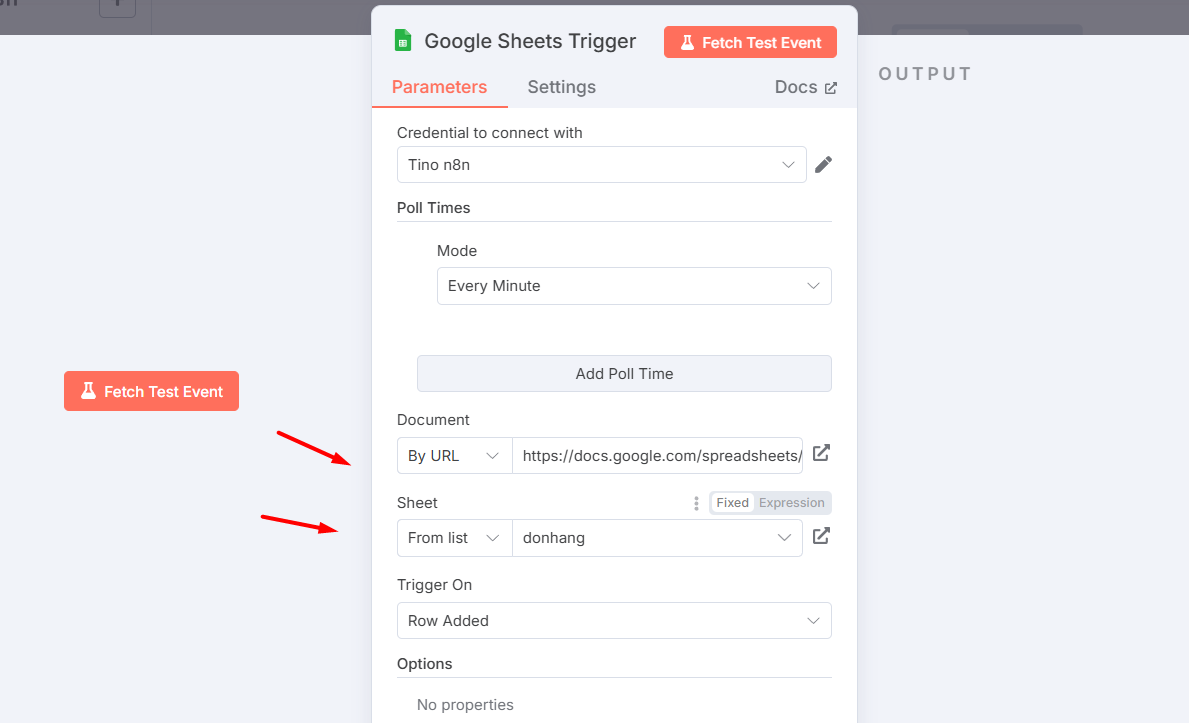Open the donhang sheet selection dropdown
The height and width of the screenshot is (723, 1189).
(x=657, y=538)
